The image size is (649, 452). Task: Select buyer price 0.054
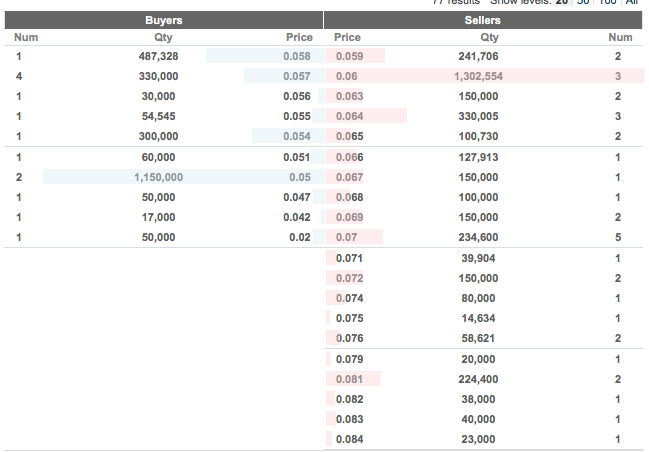coord(297,136)
